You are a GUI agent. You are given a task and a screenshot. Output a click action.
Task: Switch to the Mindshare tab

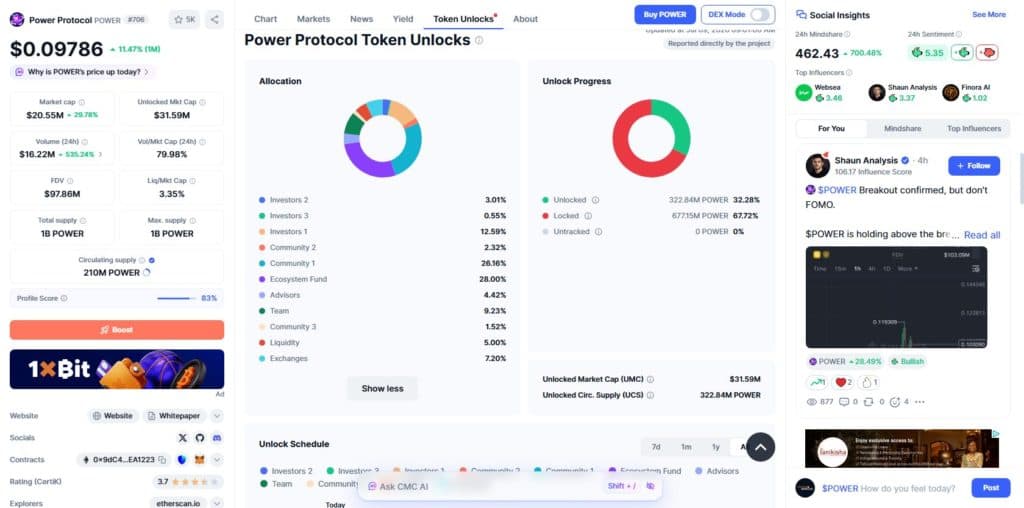coord(903,129)
